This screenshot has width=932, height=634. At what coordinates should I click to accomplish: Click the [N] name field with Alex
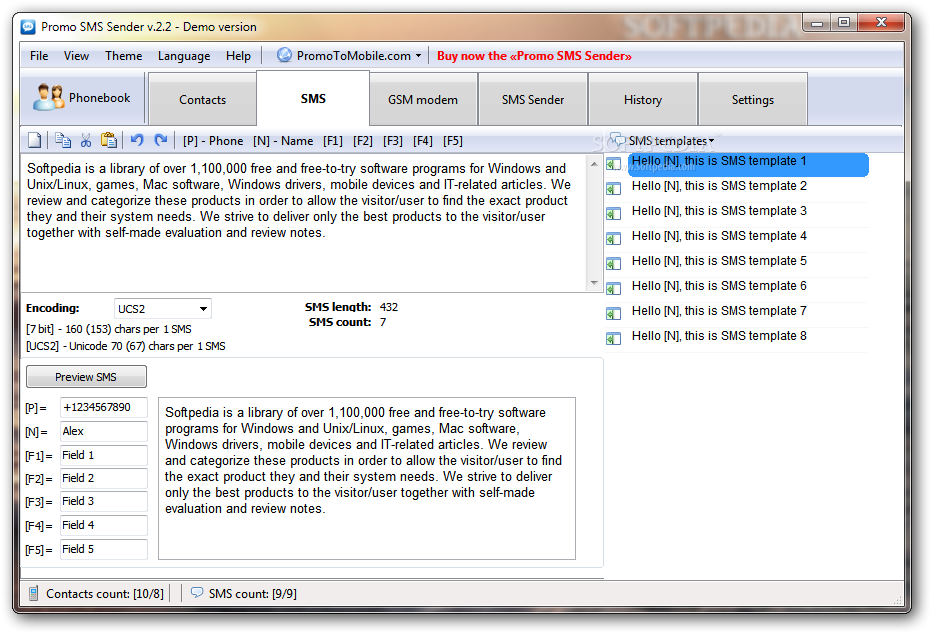point(103,431)
